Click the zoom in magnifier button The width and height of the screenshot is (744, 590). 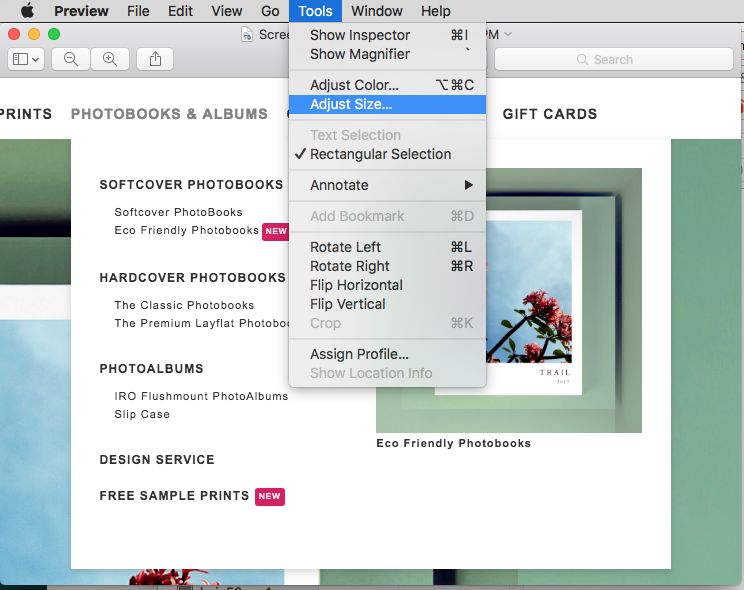tap(110, 59)
